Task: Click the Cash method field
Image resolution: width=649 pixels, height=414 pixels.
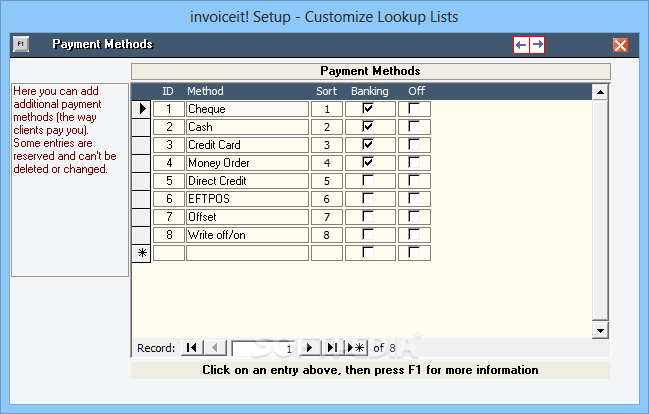Action: click(248, 127)
